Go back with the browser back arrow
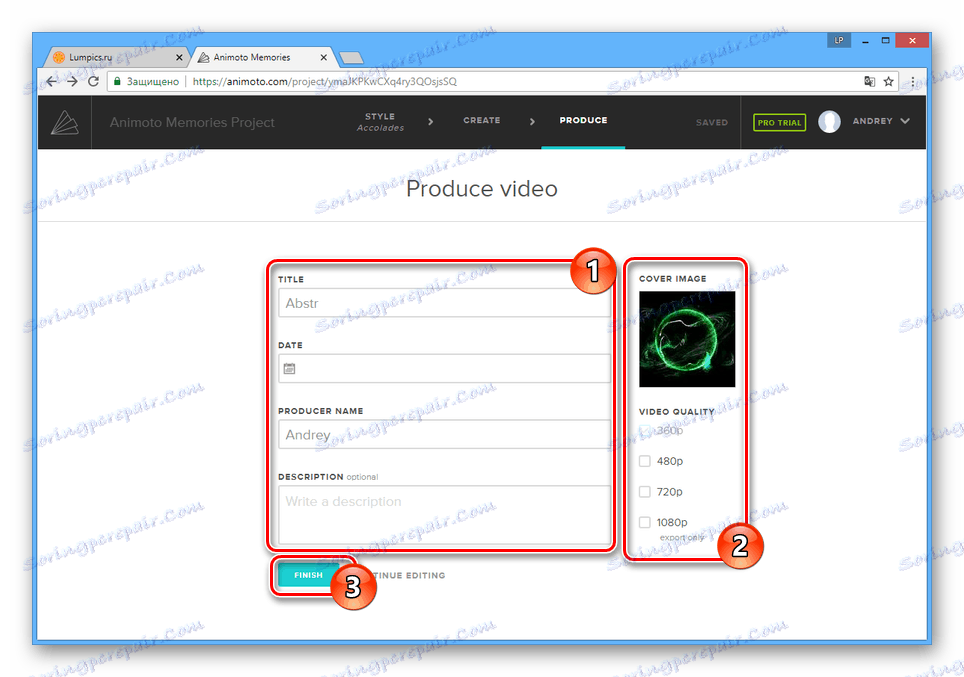This screenshot has height=677, width=964. [x=52, y=81]
